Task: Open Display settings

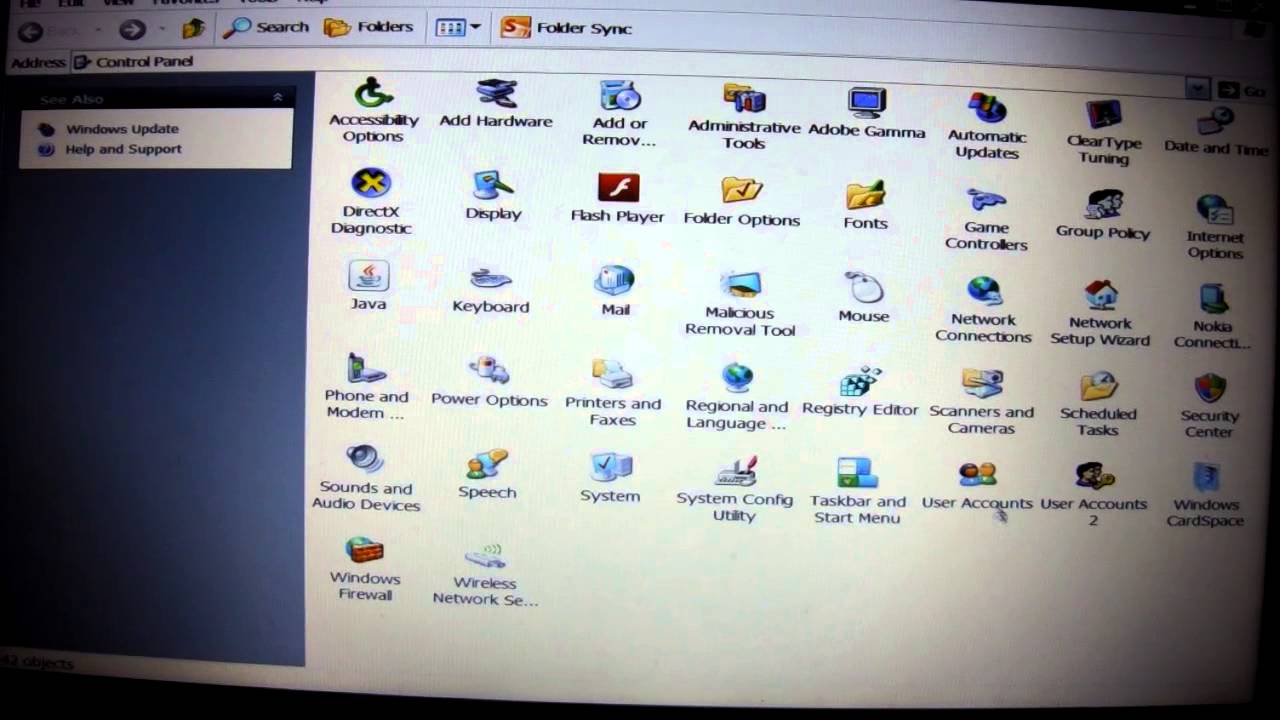Action: 493,196
